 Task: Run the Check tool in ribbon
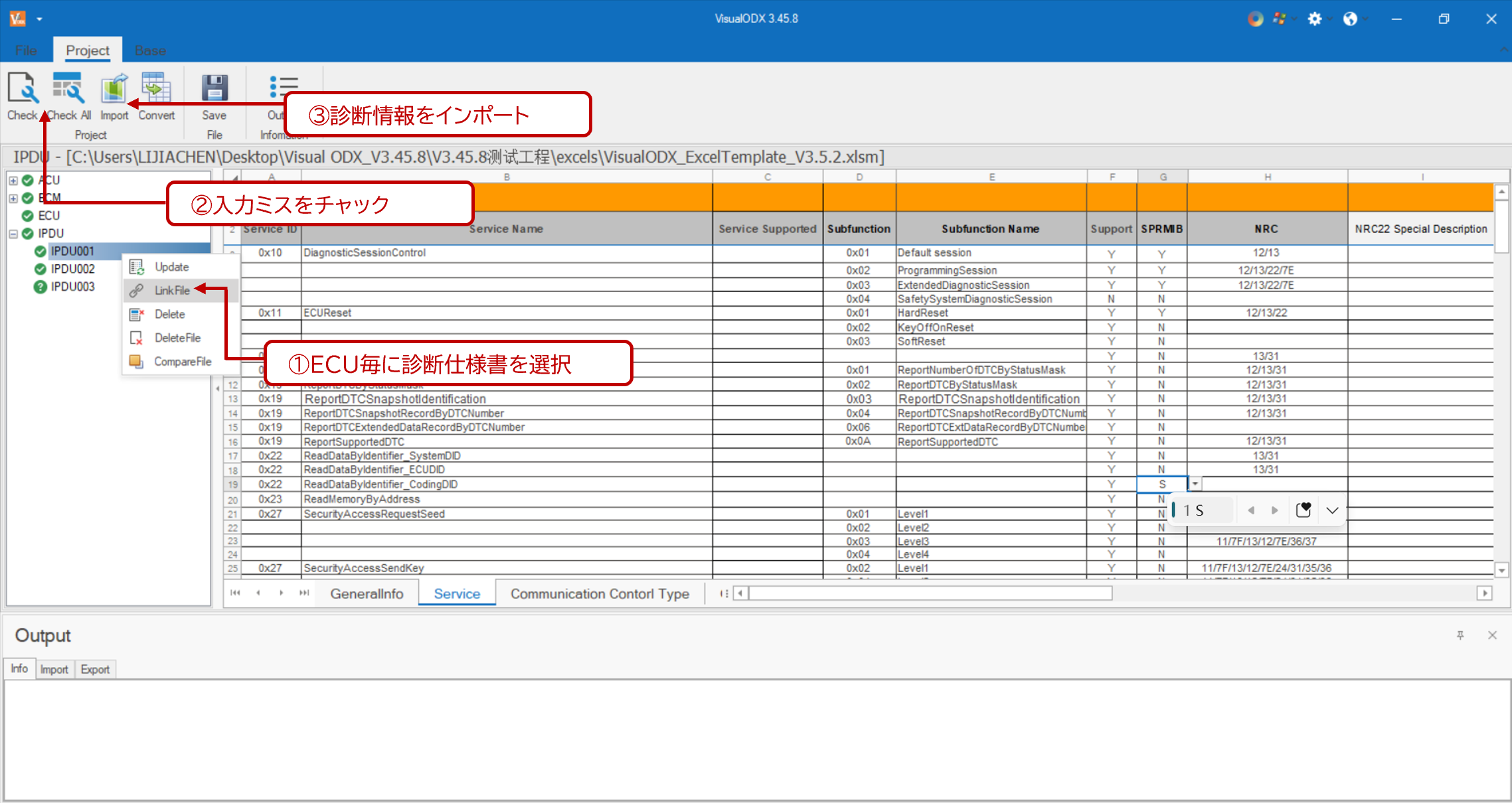pyautogui.click(x=23, y=96)
